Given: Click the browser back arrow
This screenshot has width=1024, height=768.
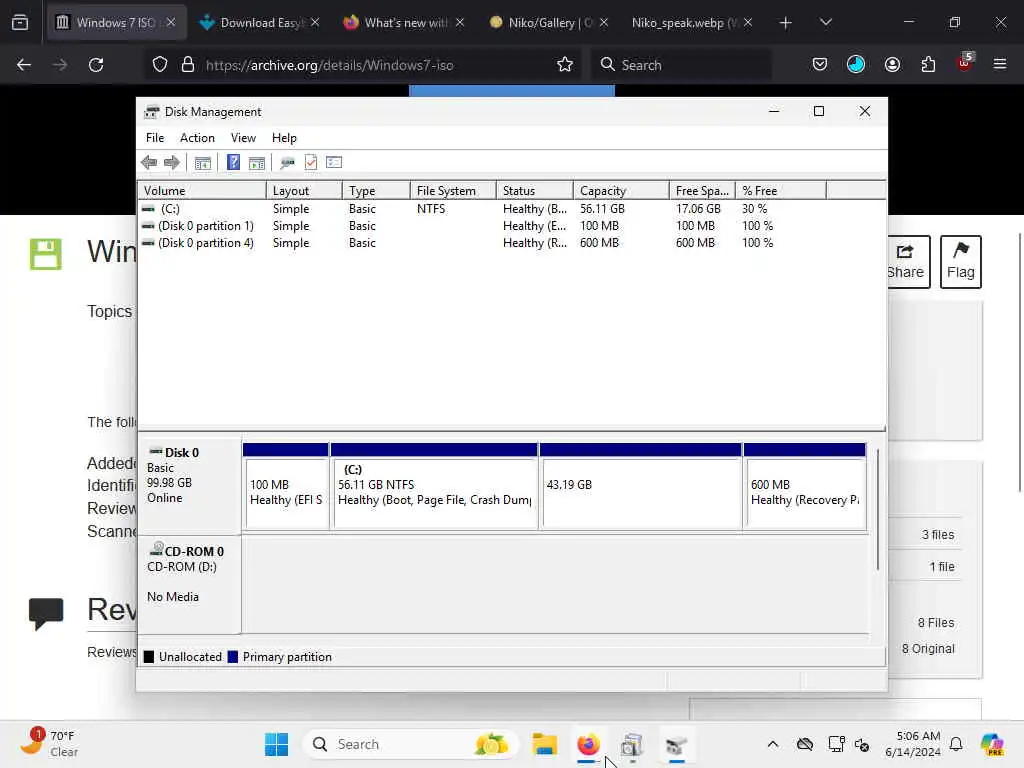Looking at the screenshot, I should pyautogui.click(x=24, y=65).
